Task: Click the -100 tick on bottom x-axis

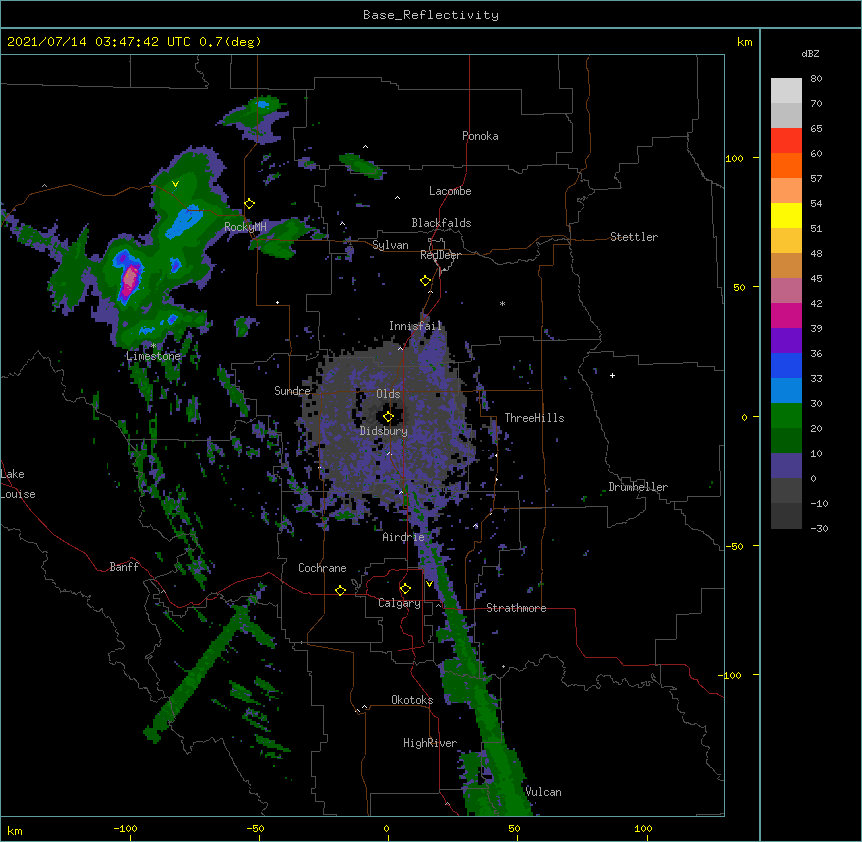Action: pyautogui.click(x=125, y=828)
